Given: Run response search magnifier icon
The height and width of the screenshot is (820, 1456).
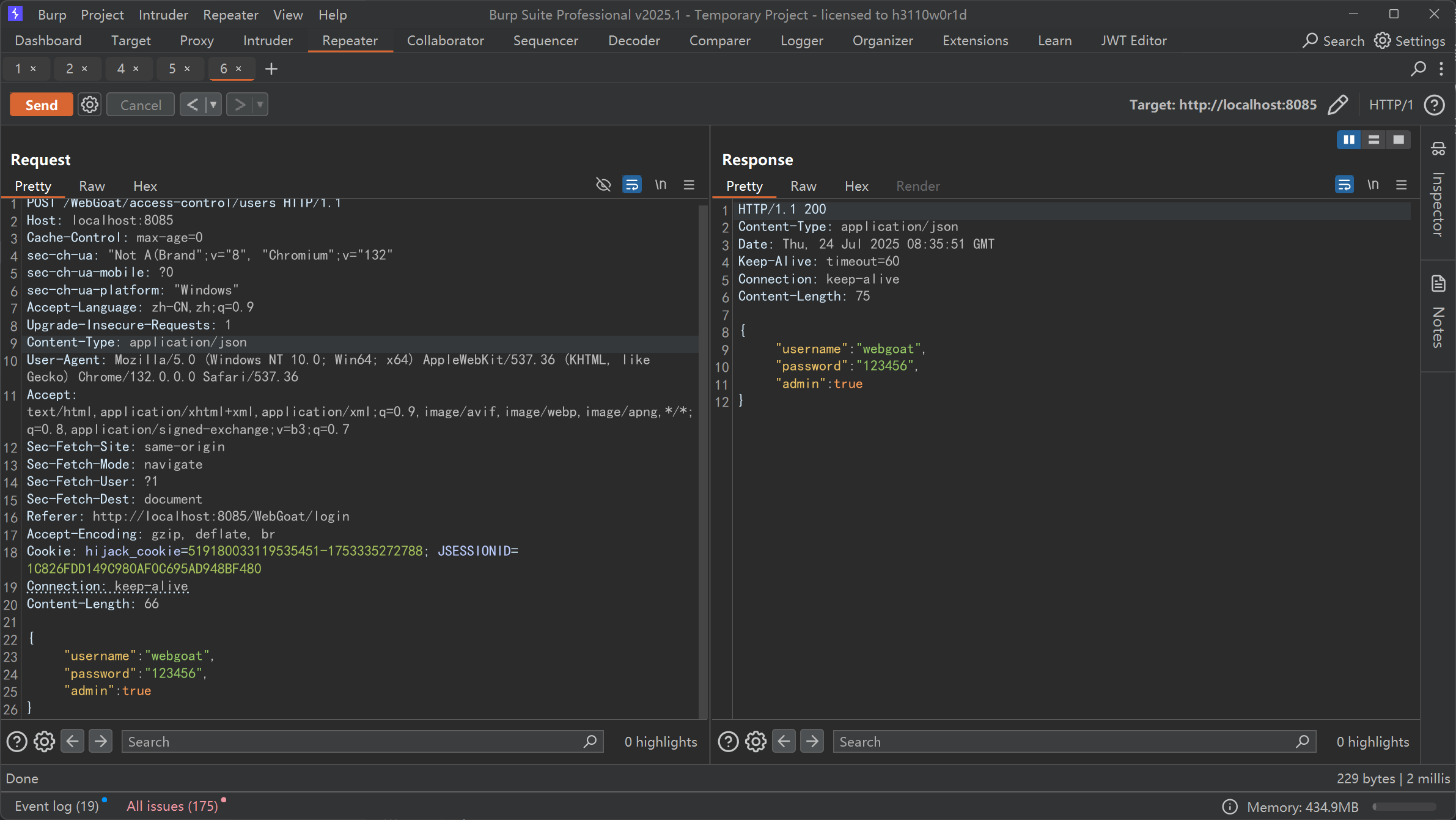Looking at the screenshot, I should click(x=1302, y=741).
